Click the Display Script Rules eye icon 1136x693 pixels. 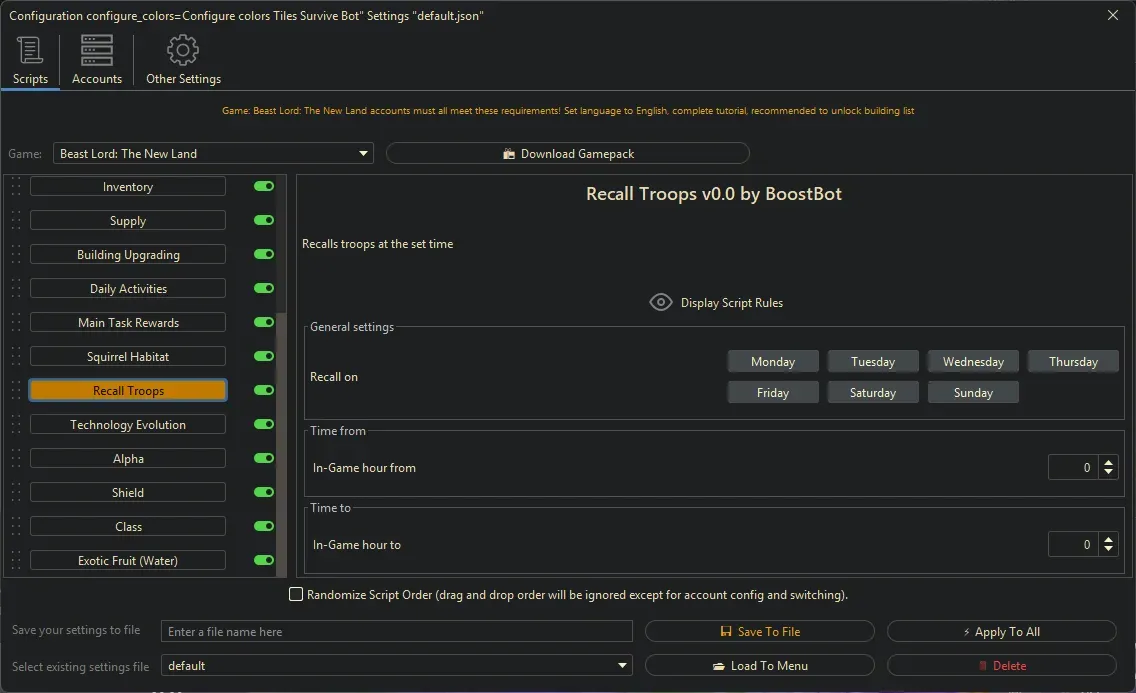coord(660,302)
